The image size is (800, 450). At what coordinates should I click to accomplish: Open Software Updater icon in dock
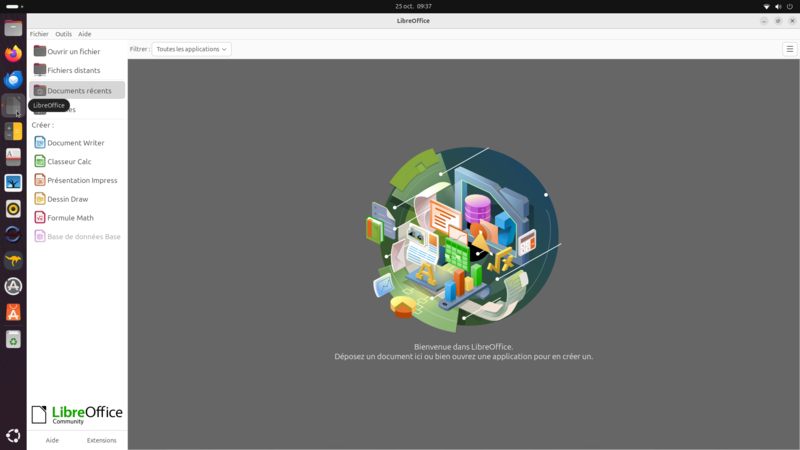13,286
